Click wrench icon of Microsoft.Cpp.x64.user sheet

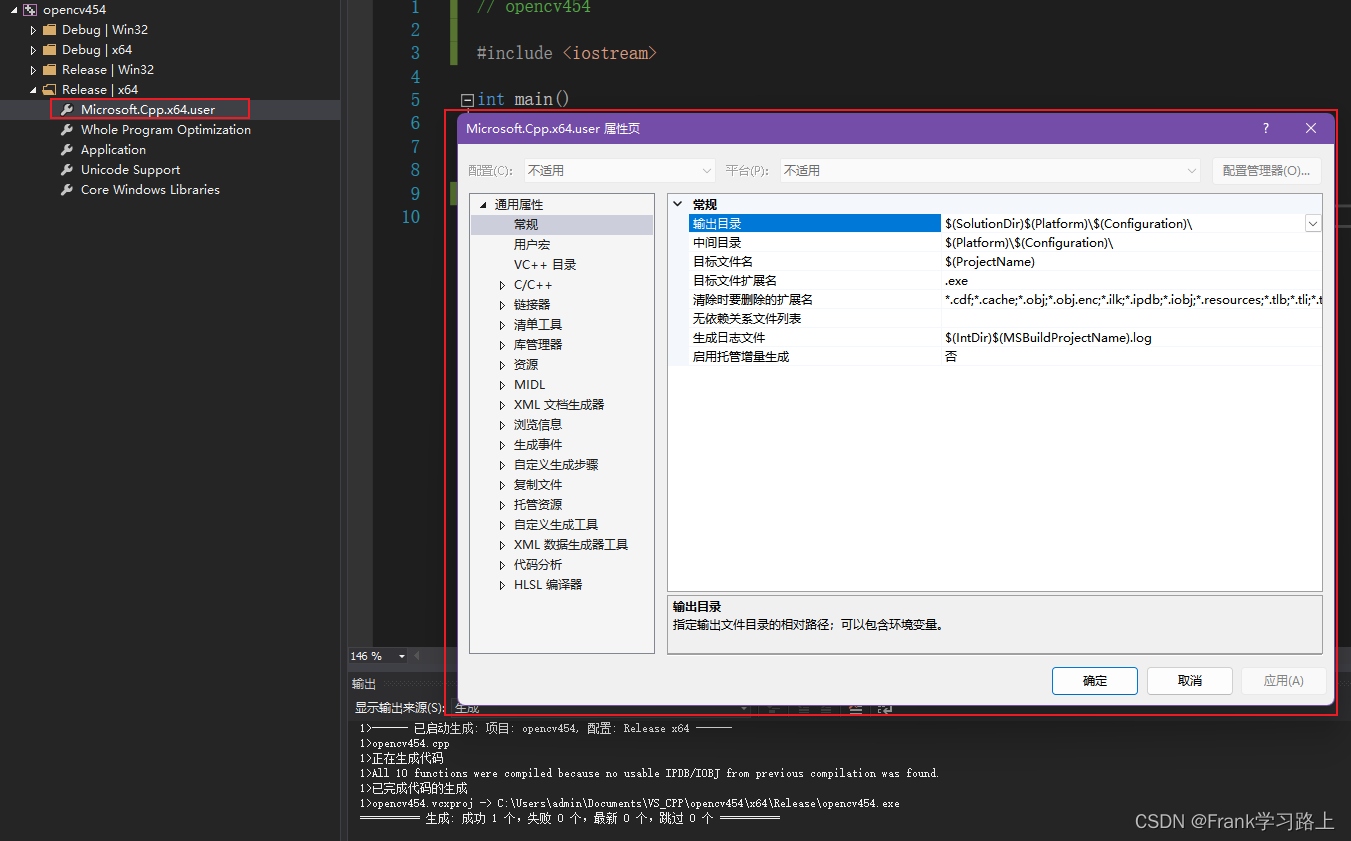click(x=68, y=110)
